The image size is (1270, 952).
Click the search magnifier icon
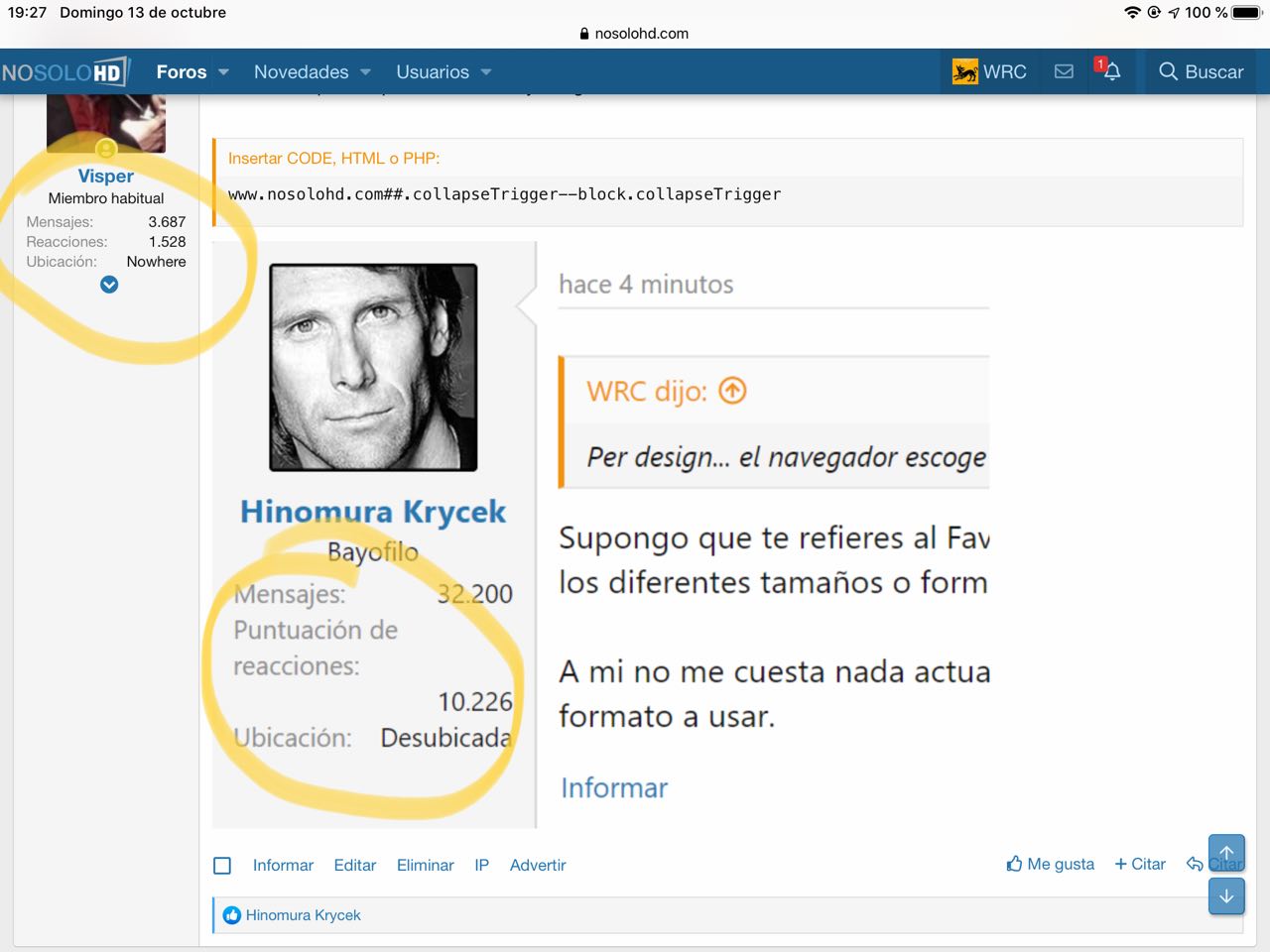click(x=1168, y=71)
